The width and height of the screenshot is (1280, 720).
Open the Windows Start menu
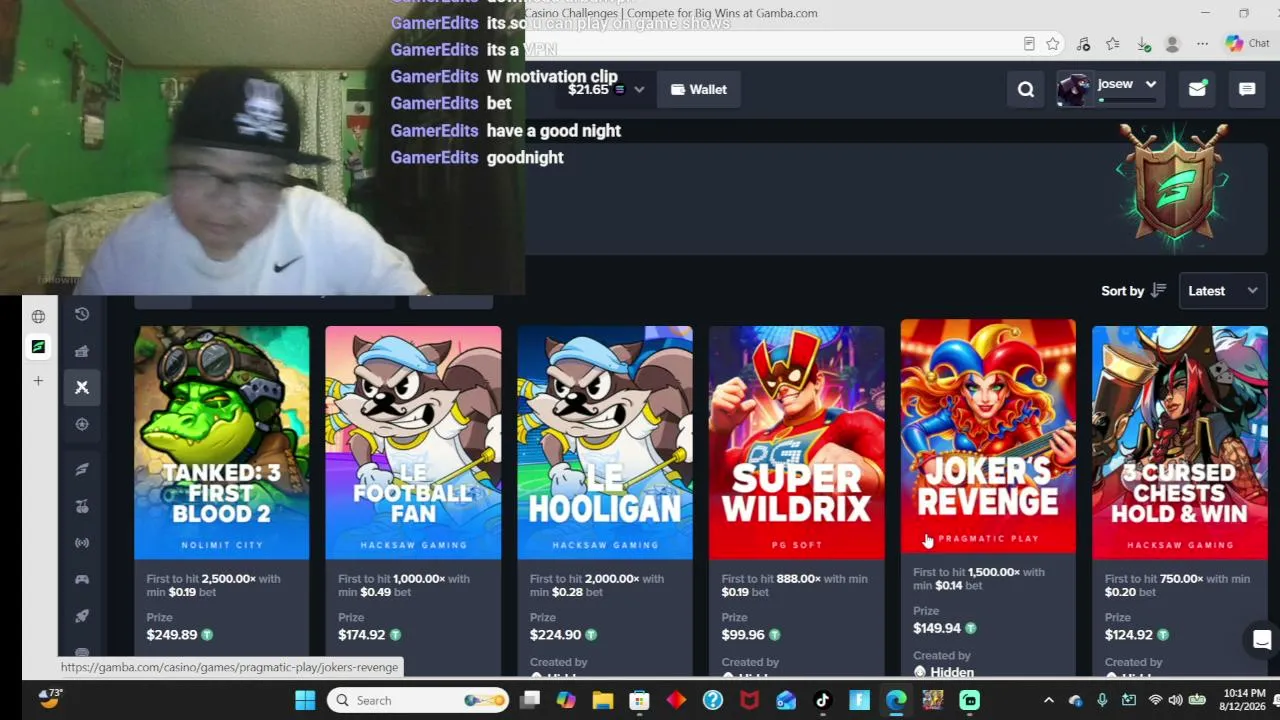click(305, 700)
